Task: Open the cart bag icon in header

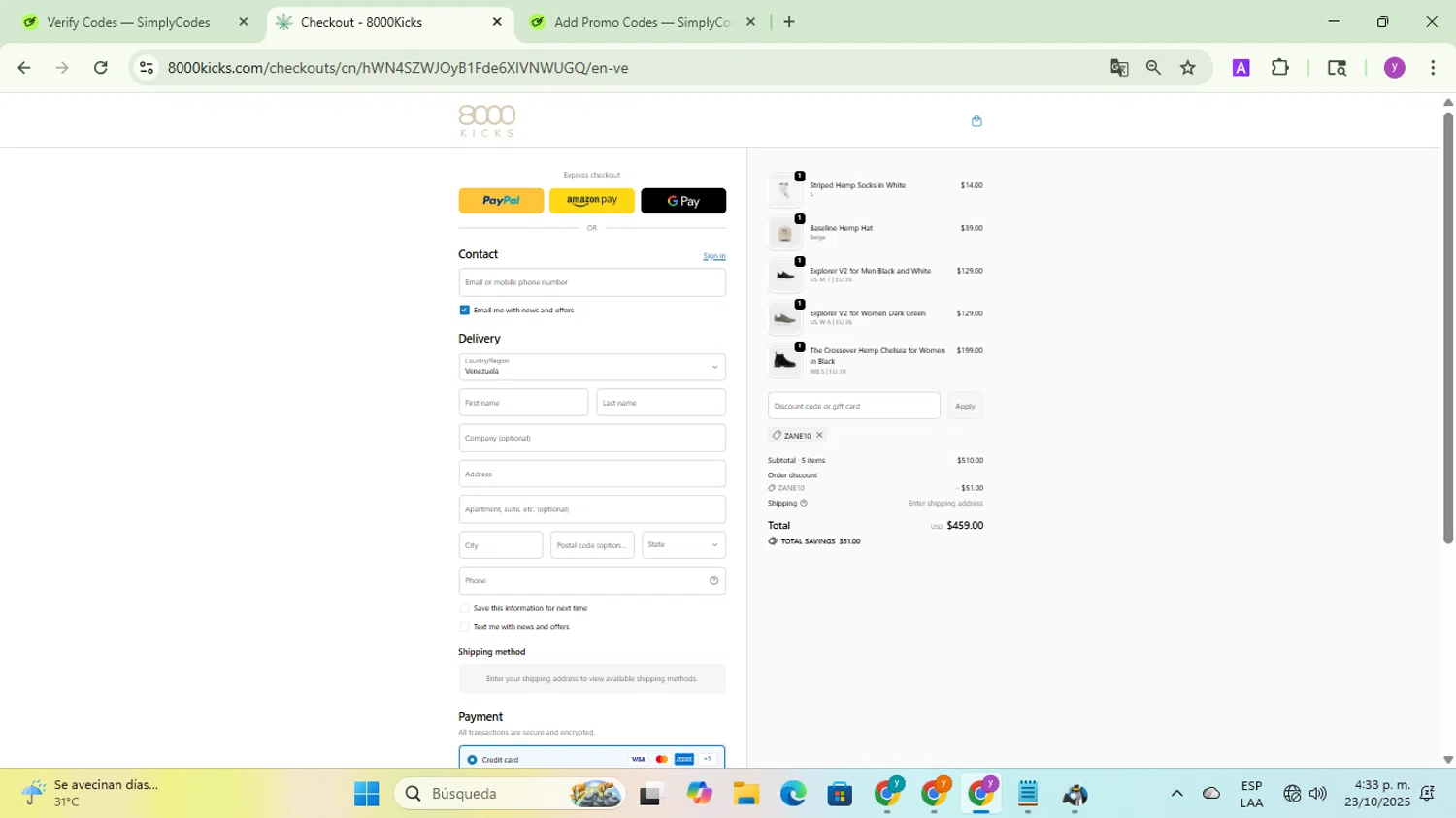Action: click(976, 121)
